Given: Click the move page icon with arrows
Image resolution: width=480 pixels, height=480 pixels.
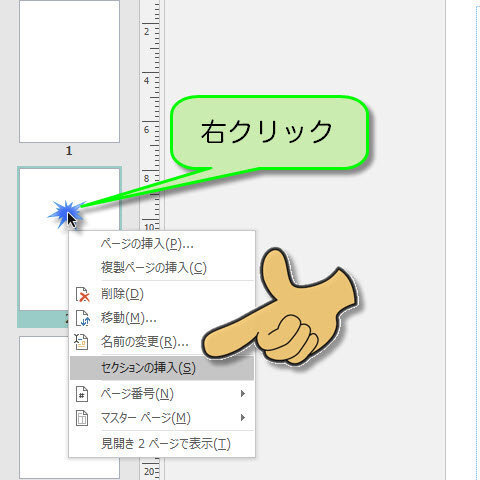Looking at the screenshot, I should click(x=82, y=318).
